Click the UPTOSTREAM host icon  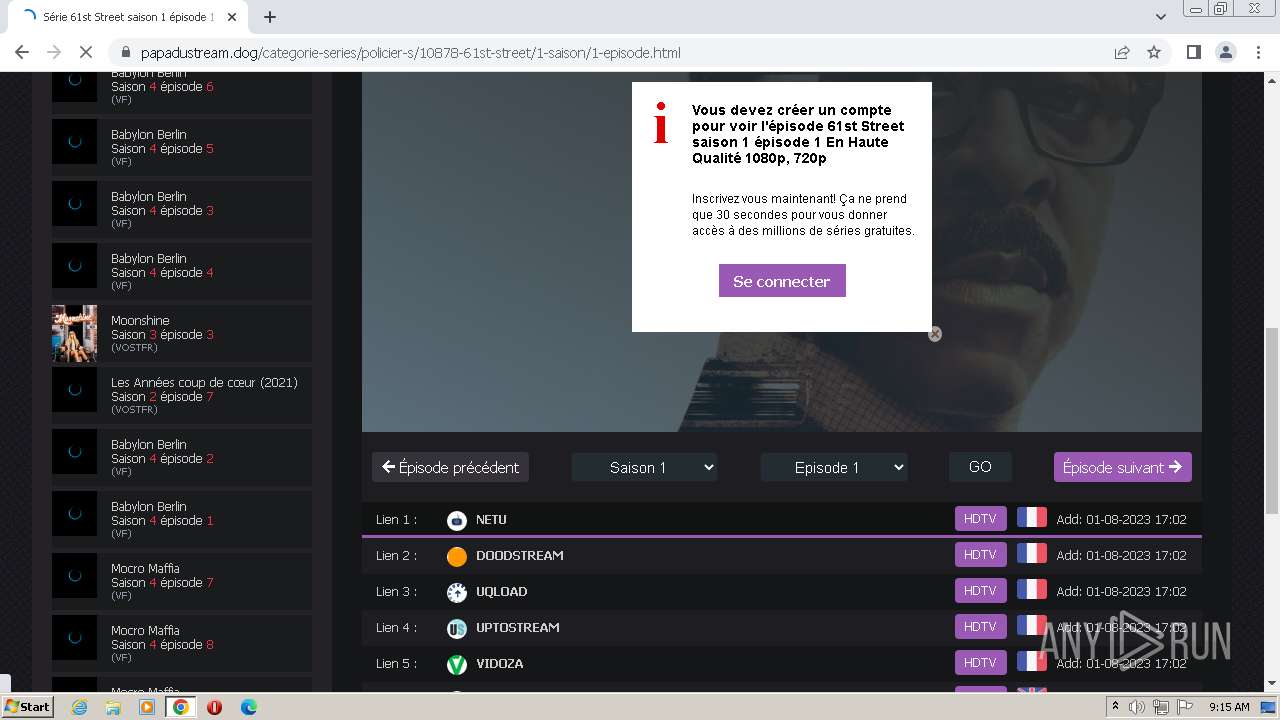pyautogui.click(x=456, y=628)
